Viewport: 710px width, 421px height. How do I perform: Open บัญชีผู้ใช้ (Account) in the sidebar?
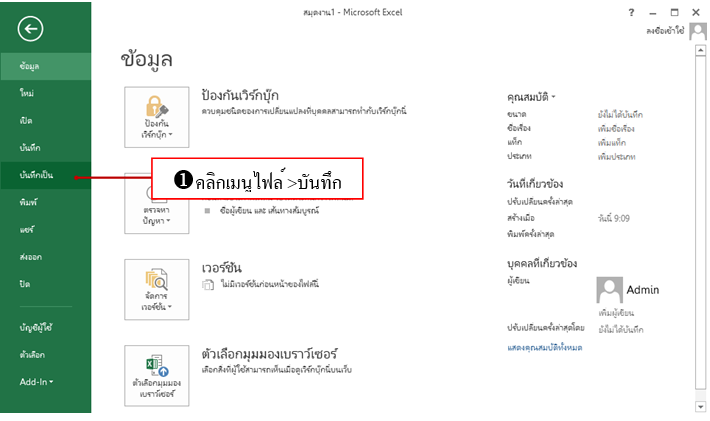tap(45, 327)
